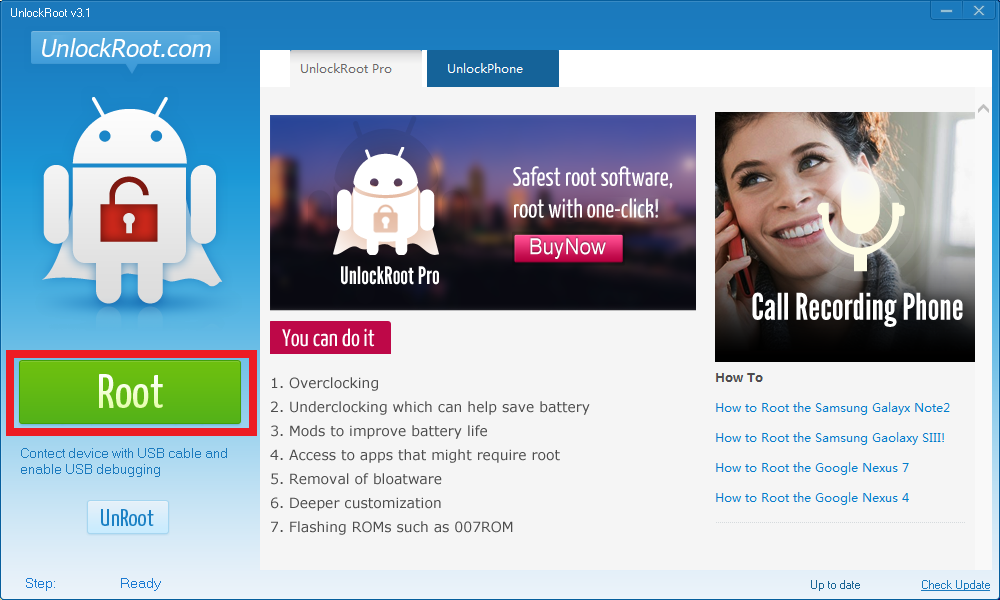Click the UnRoot button
The width and height of the screenshot is (1000, 600).
point(128,517)
